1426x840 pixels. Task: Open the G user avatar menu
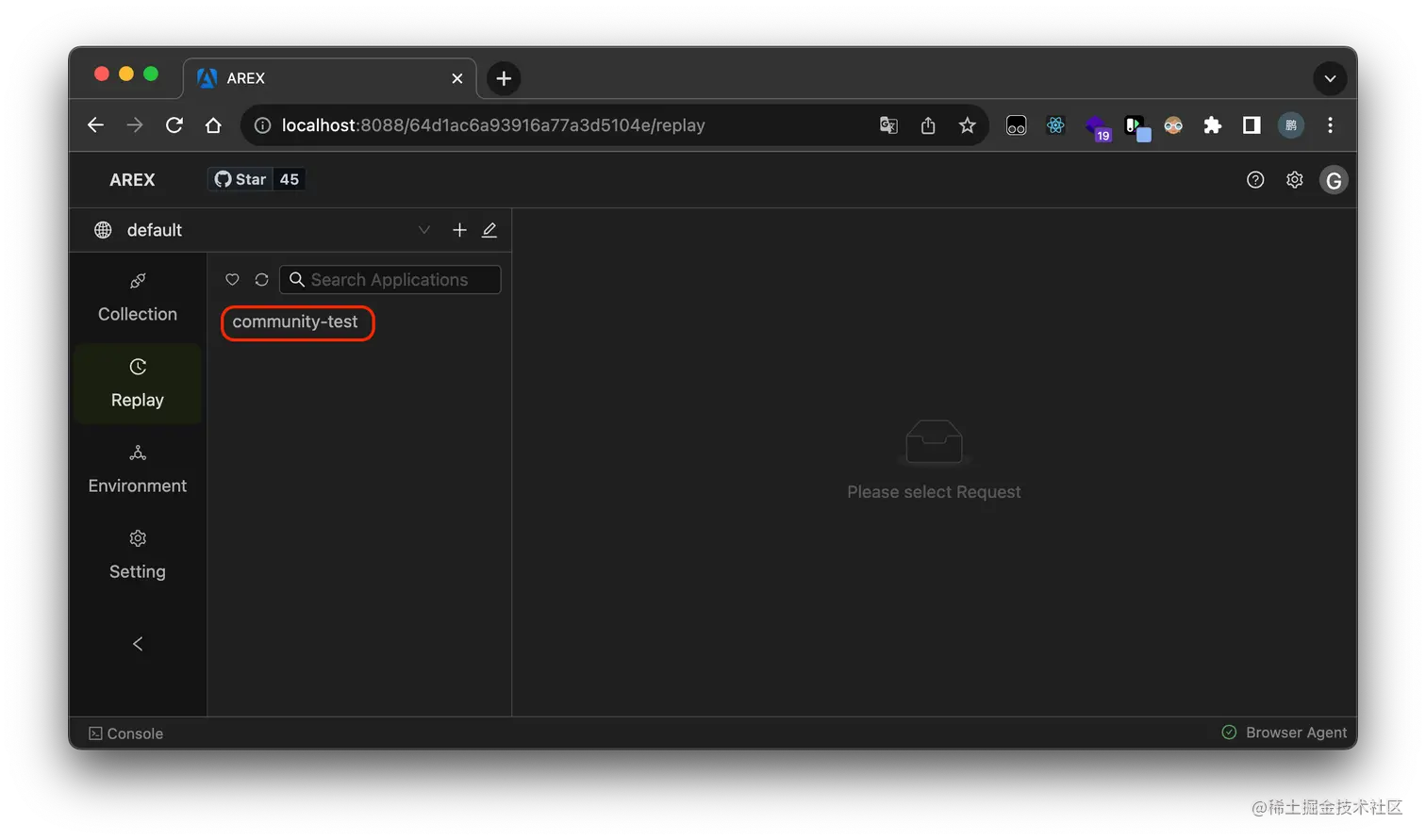coord(1334,180)
